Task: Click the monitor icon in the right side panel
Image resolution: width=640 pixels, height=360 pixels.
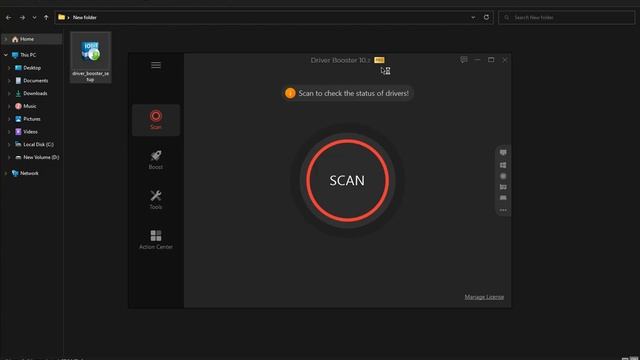Action: [503, 152]
